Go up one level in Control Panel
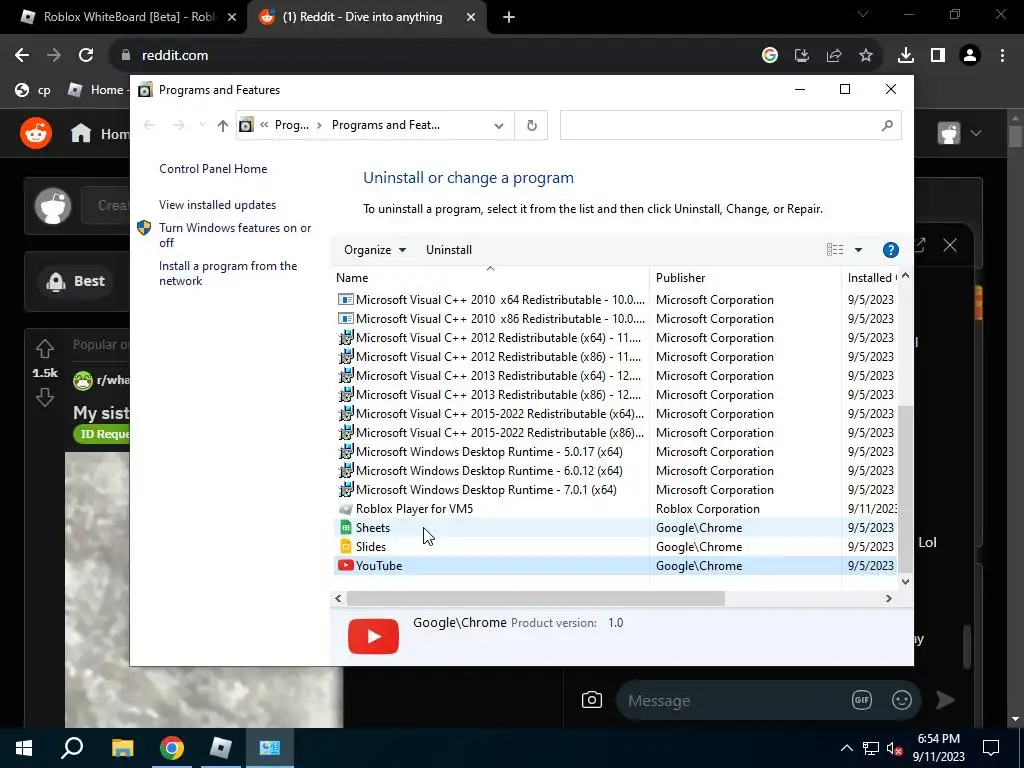The width and height of the screenshot is (1024, 768). (x=223, y=125)
